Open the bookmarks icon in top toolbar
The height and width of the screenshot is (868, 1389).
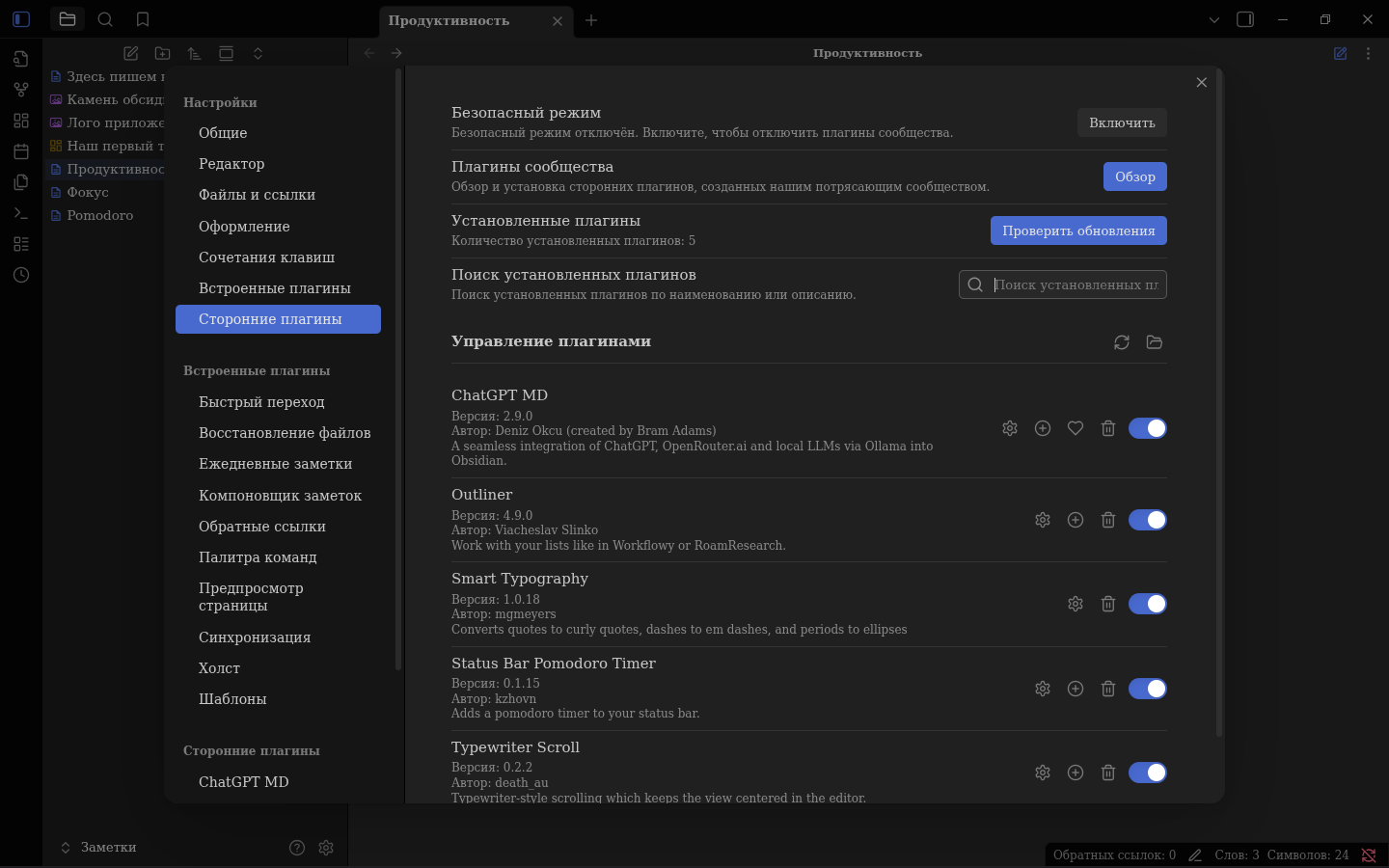click(x=143, y=19)
